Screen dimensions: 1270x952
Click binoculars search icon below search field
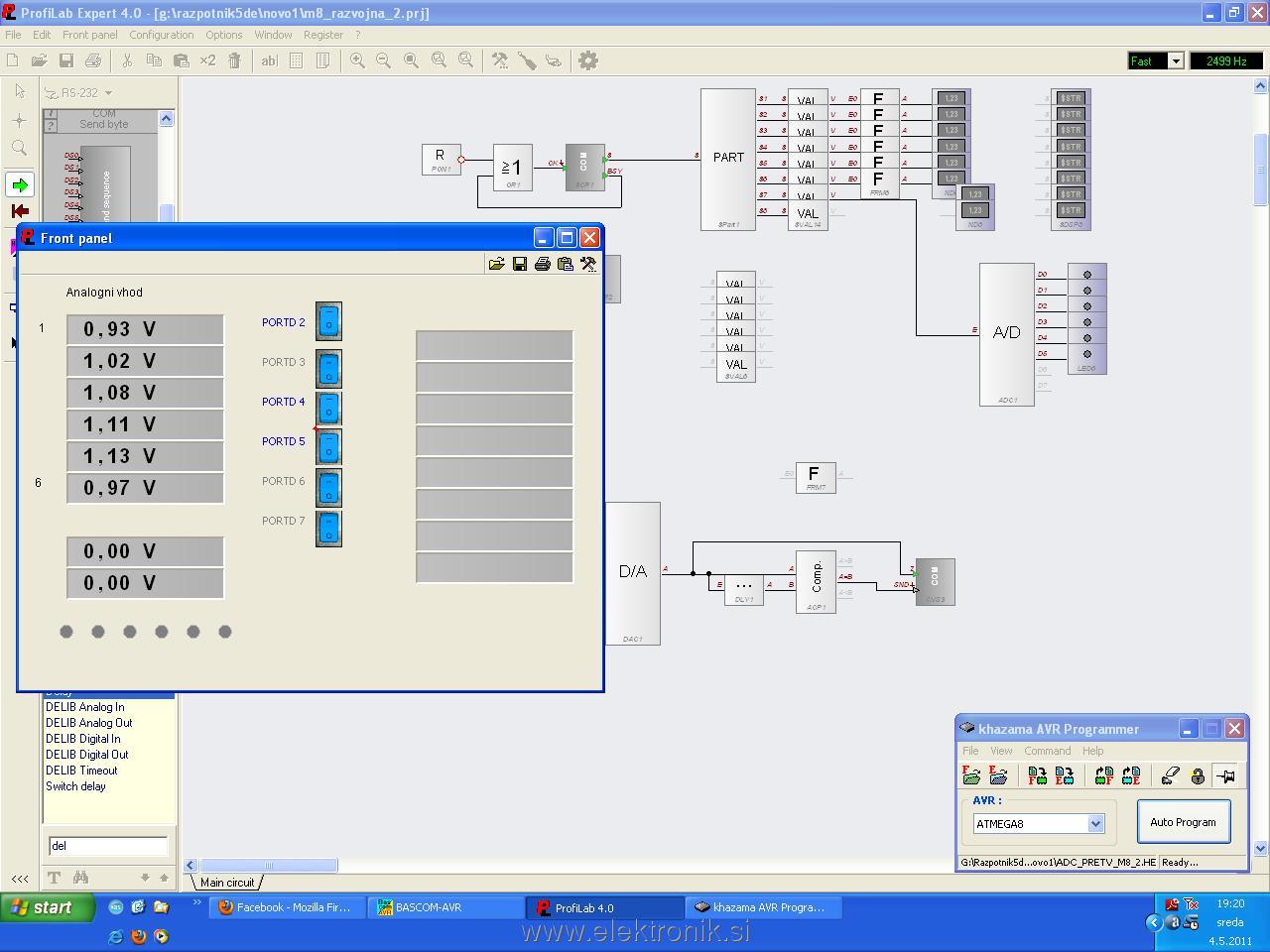point(80,878)
